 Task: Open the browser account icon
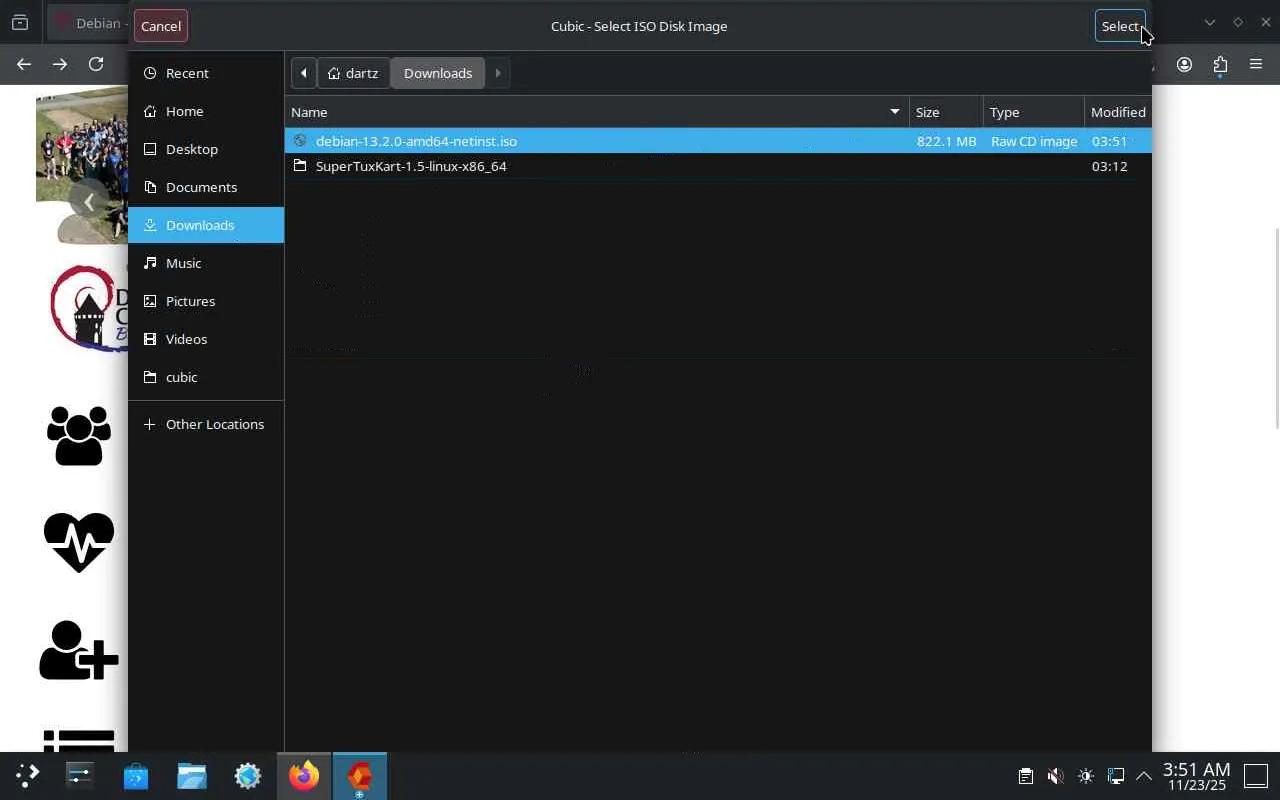1184,64
